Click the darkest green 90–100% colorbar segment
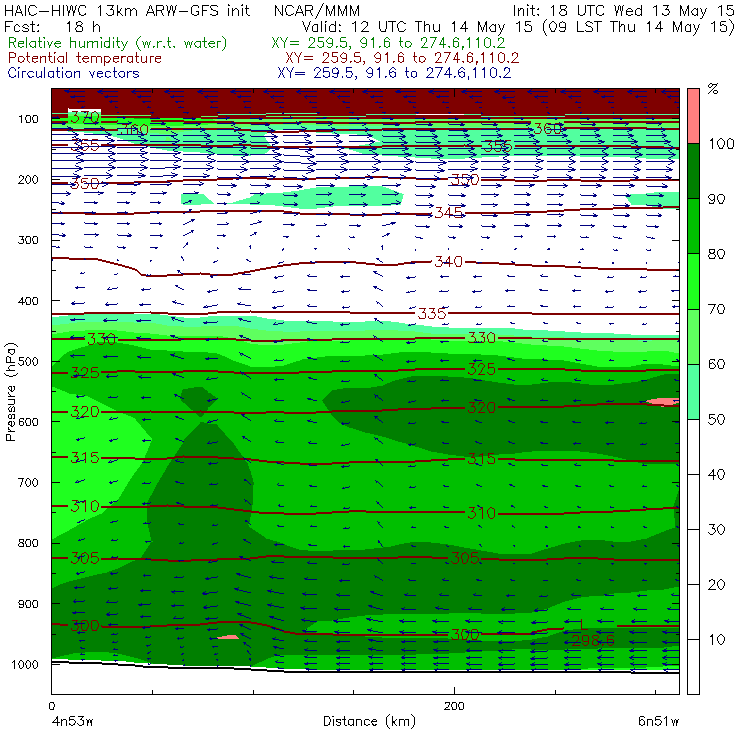The height and width of the screenshot is (740, 740). (x=693, y=171)
